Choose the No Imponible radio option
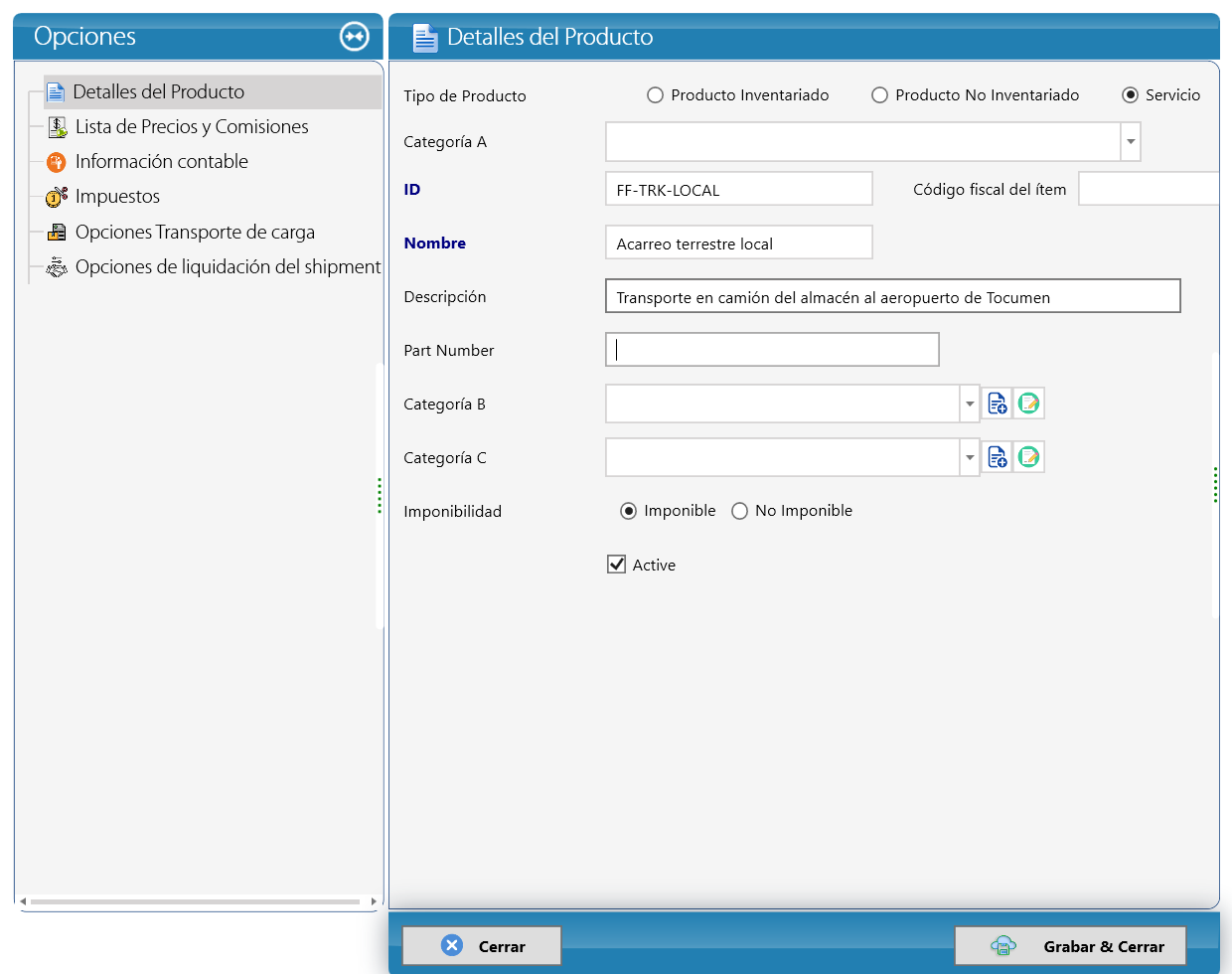 click(739, 511)
